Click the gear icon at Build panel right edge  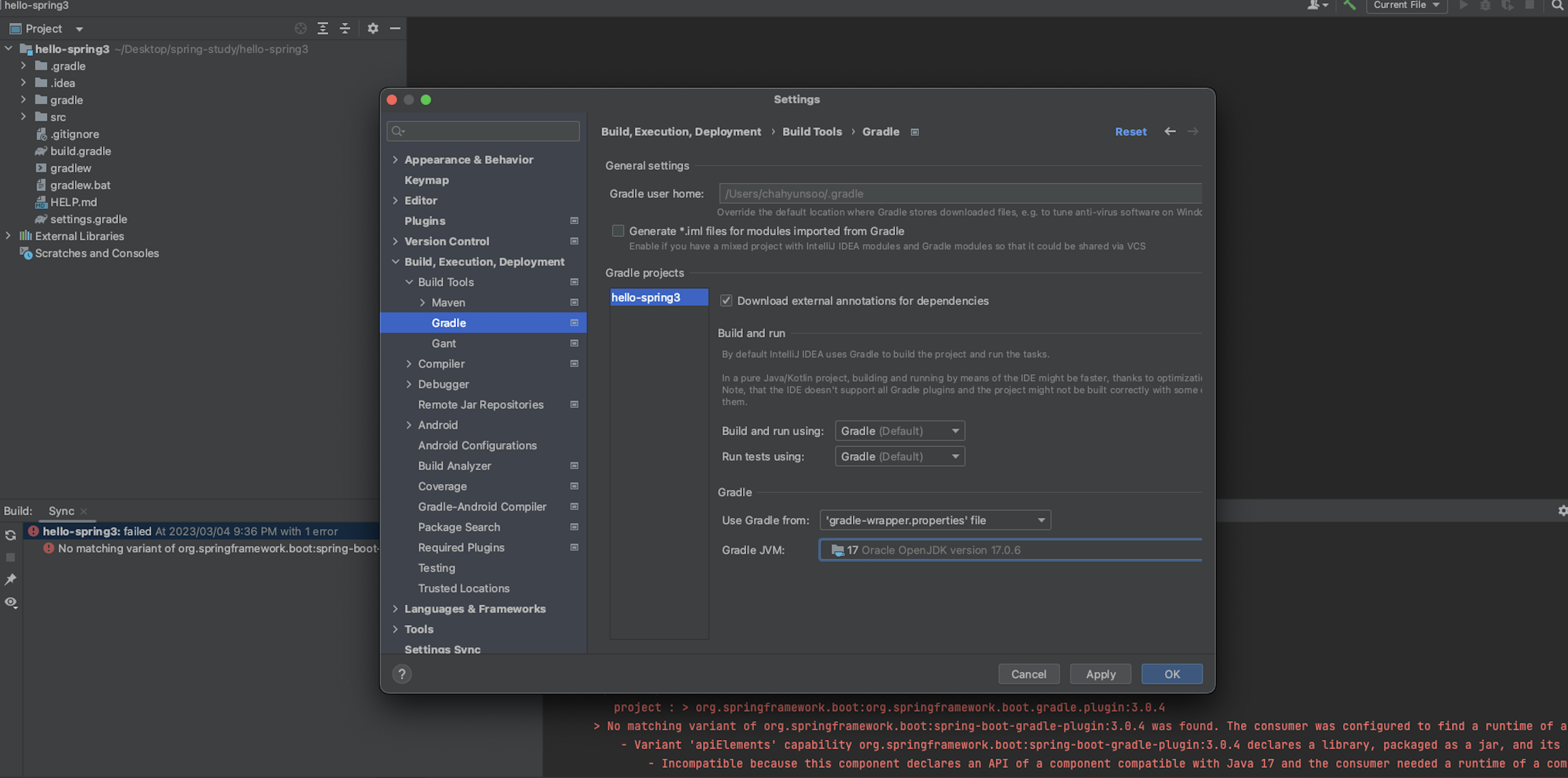click(x=1562, y=510)
